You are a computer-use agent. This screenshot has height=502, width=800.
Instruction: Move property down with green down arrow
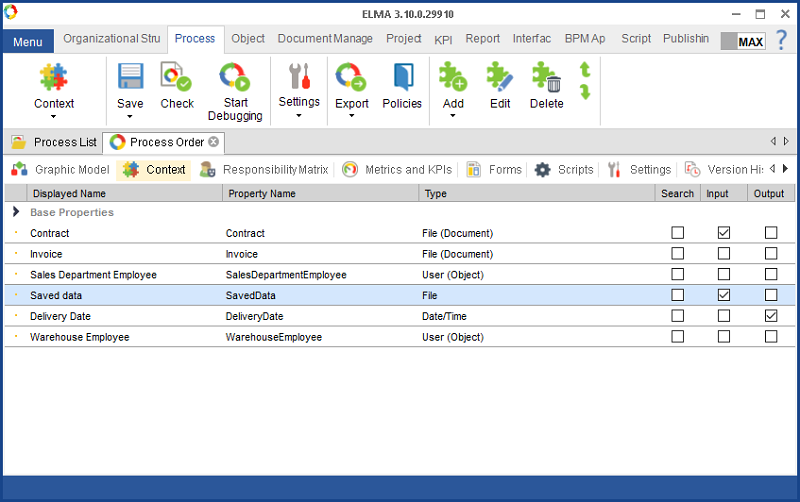pos(585,92)
